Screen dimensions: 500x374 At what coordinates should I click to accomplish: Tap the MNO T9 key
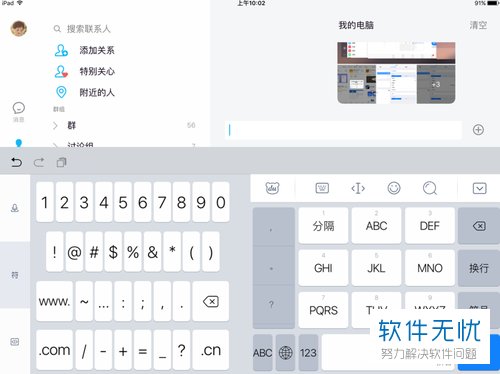tap(430, 268)
